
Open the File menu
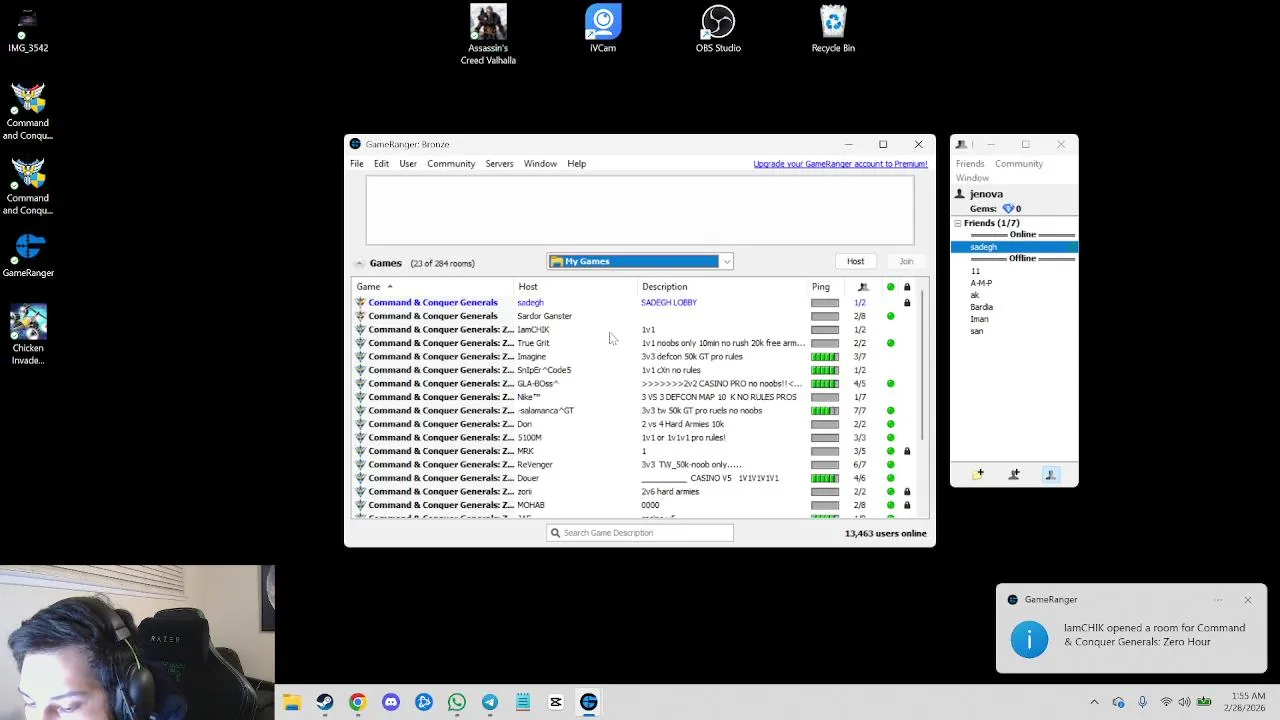357,164
